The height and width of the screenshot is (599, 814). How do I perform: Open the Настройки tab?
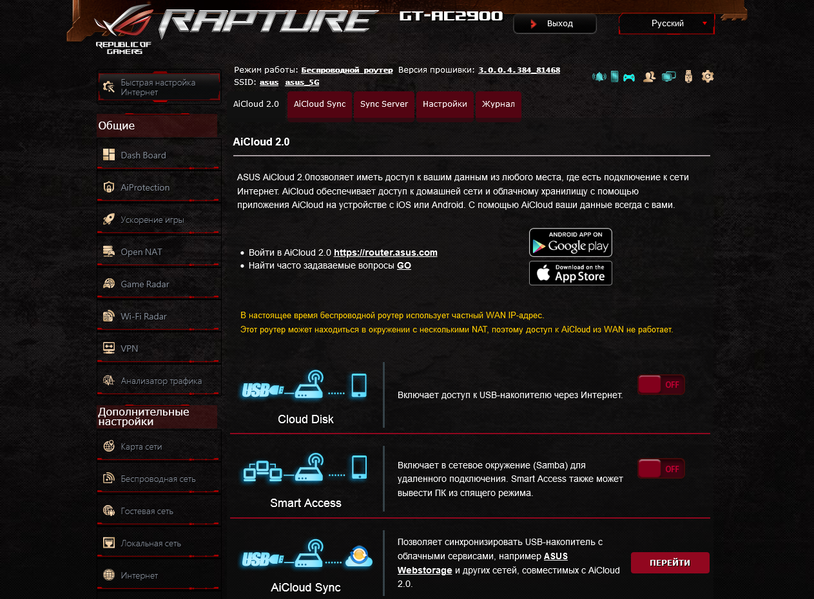(x=444, y=104)
